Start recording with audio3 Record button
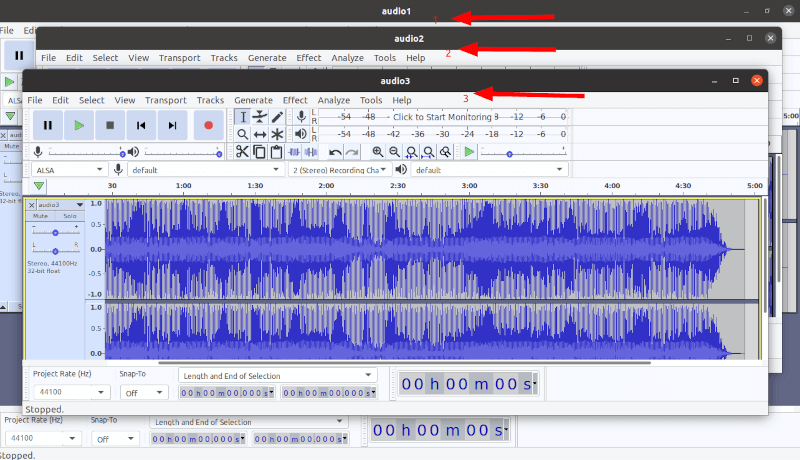Image resolution: width=800 pixels, height=460 pixels. pos(208,125)
